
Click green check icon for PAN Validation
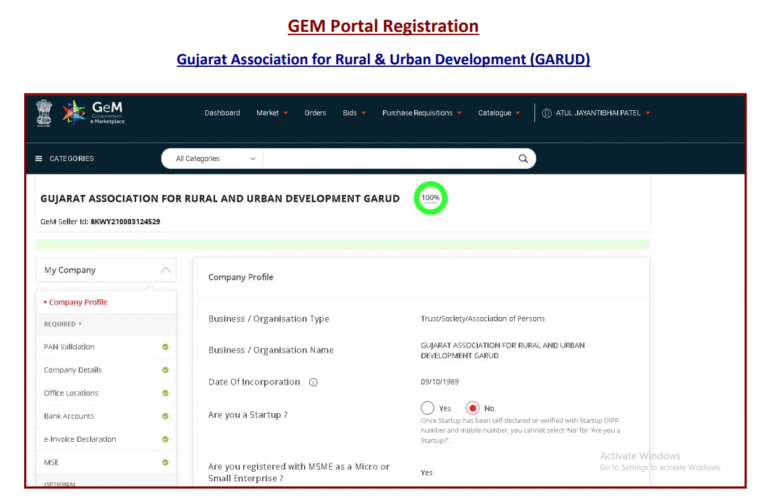tap(166, 347)
